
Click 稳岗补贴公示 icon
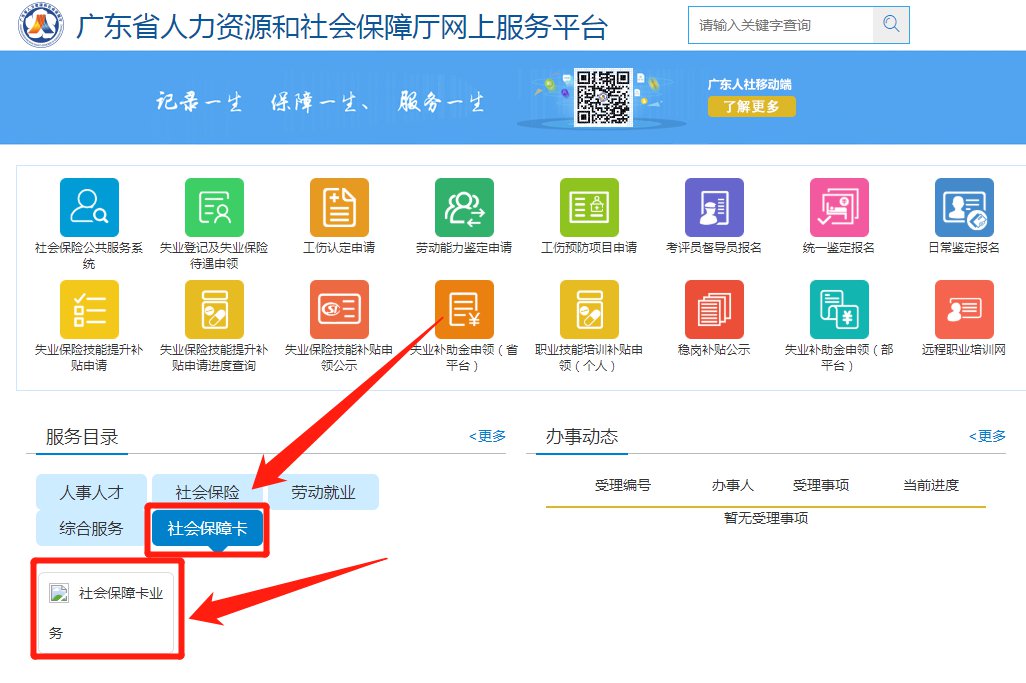[714, 310]
